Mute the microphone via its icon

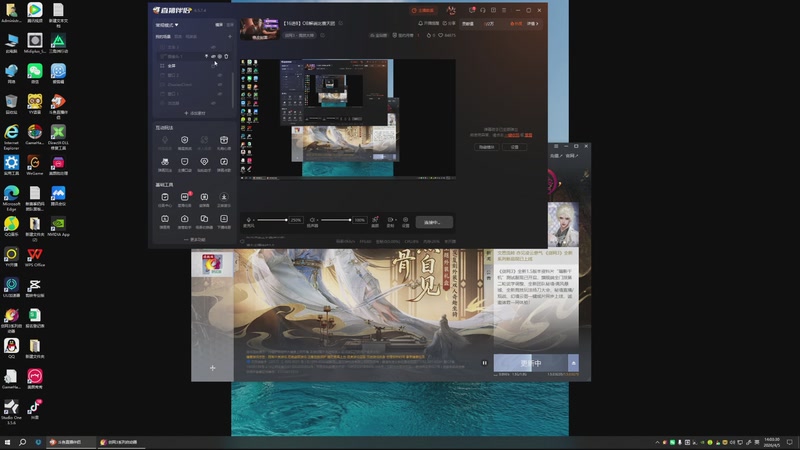point(248,220)
